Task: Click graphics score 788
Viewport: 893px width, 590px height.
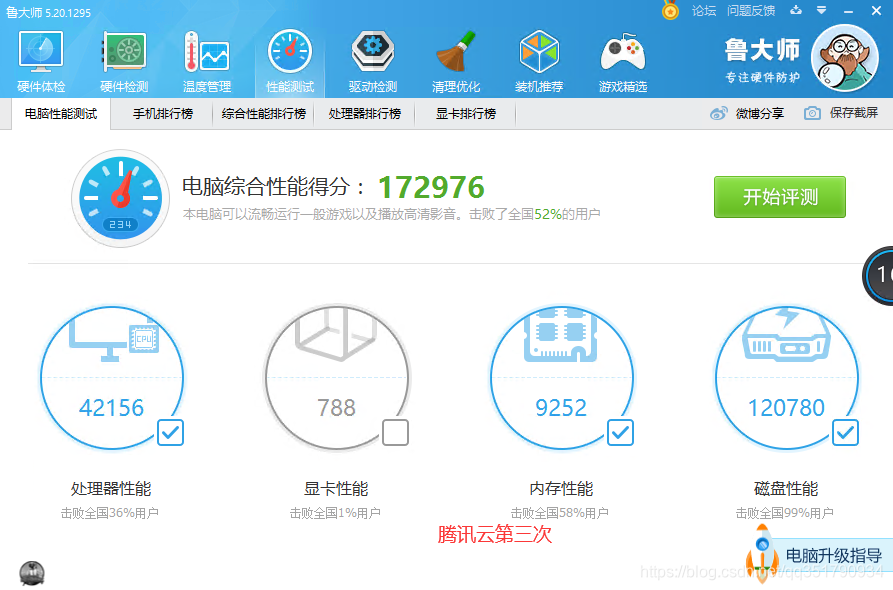Action: click(x=336, y=408)
